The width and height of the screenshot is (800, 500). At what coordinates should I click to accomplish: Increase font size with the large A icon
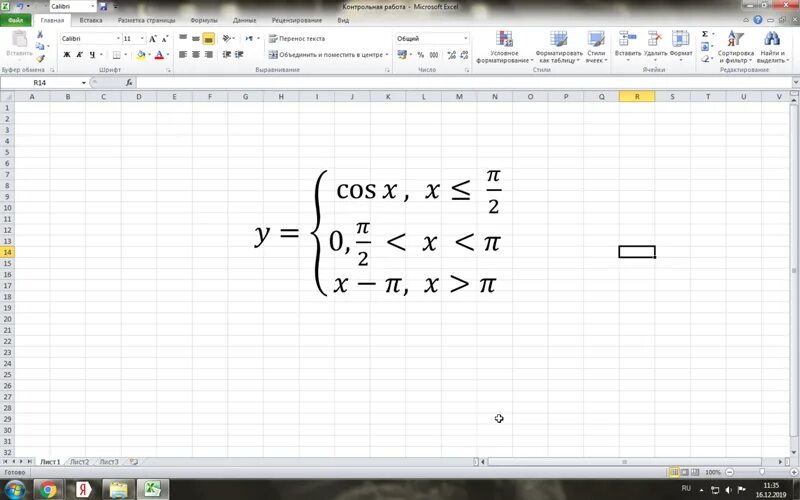pyautogui.click(x=153, y=39)
